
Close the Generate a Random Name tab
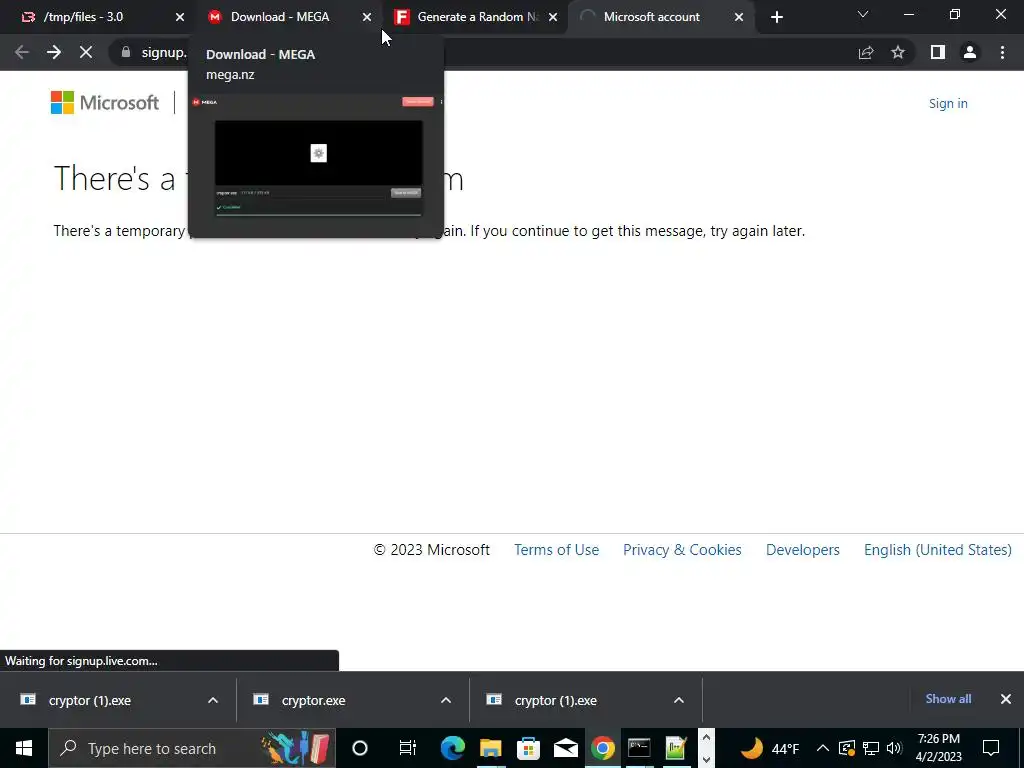[x=553, y=17]
